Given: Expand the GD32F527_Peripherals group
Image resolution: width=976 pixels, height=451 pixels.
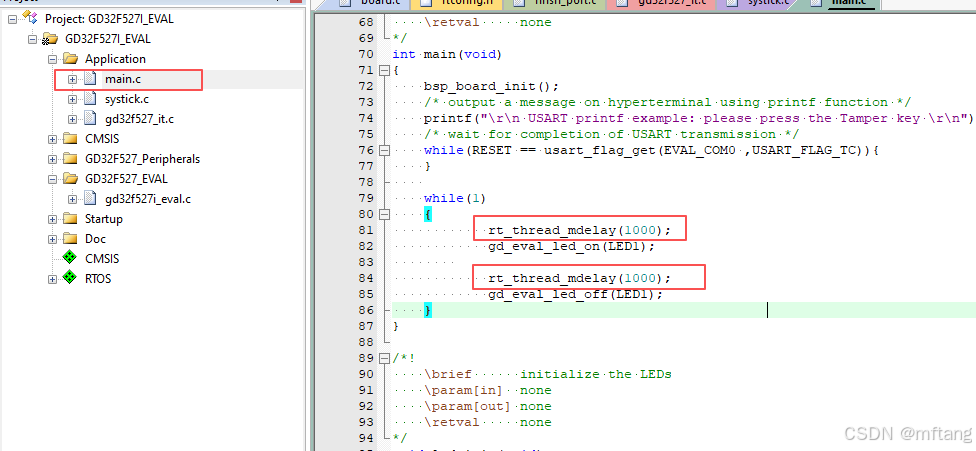Looking at the screenshot, I should (52, 159).
